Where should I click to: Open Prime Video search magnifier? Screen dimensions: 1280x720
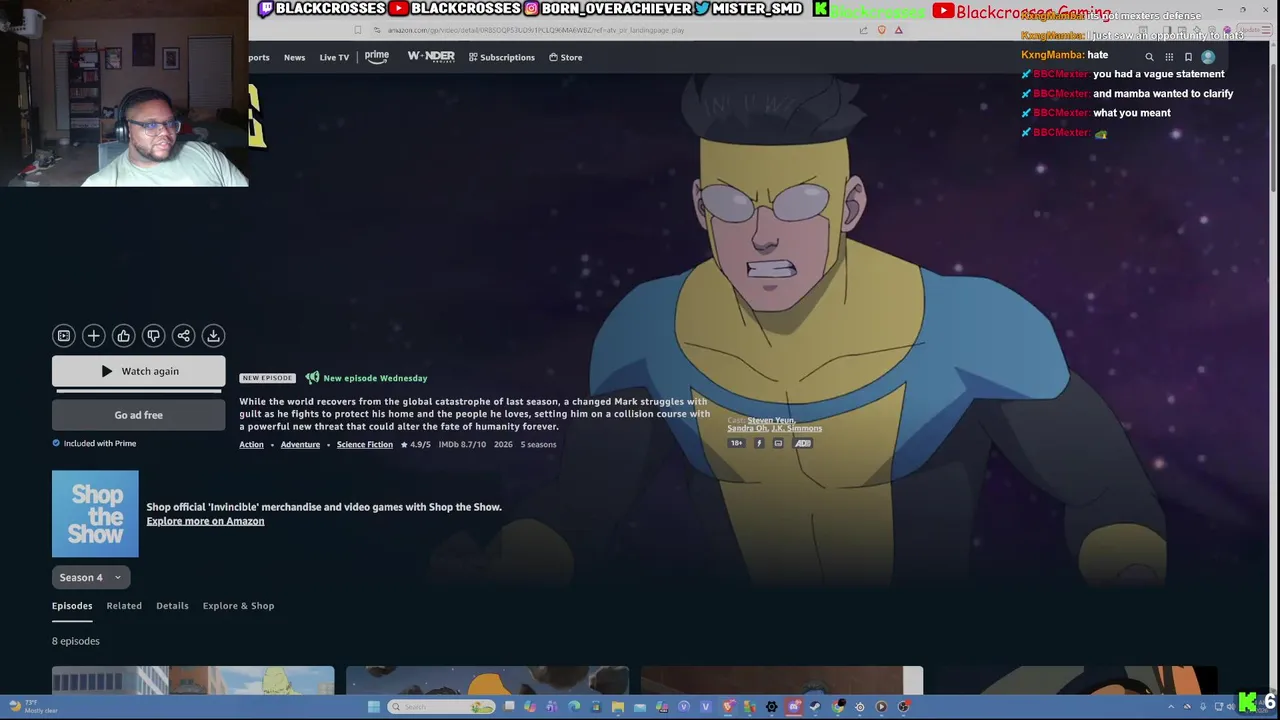pos(1149,57)
